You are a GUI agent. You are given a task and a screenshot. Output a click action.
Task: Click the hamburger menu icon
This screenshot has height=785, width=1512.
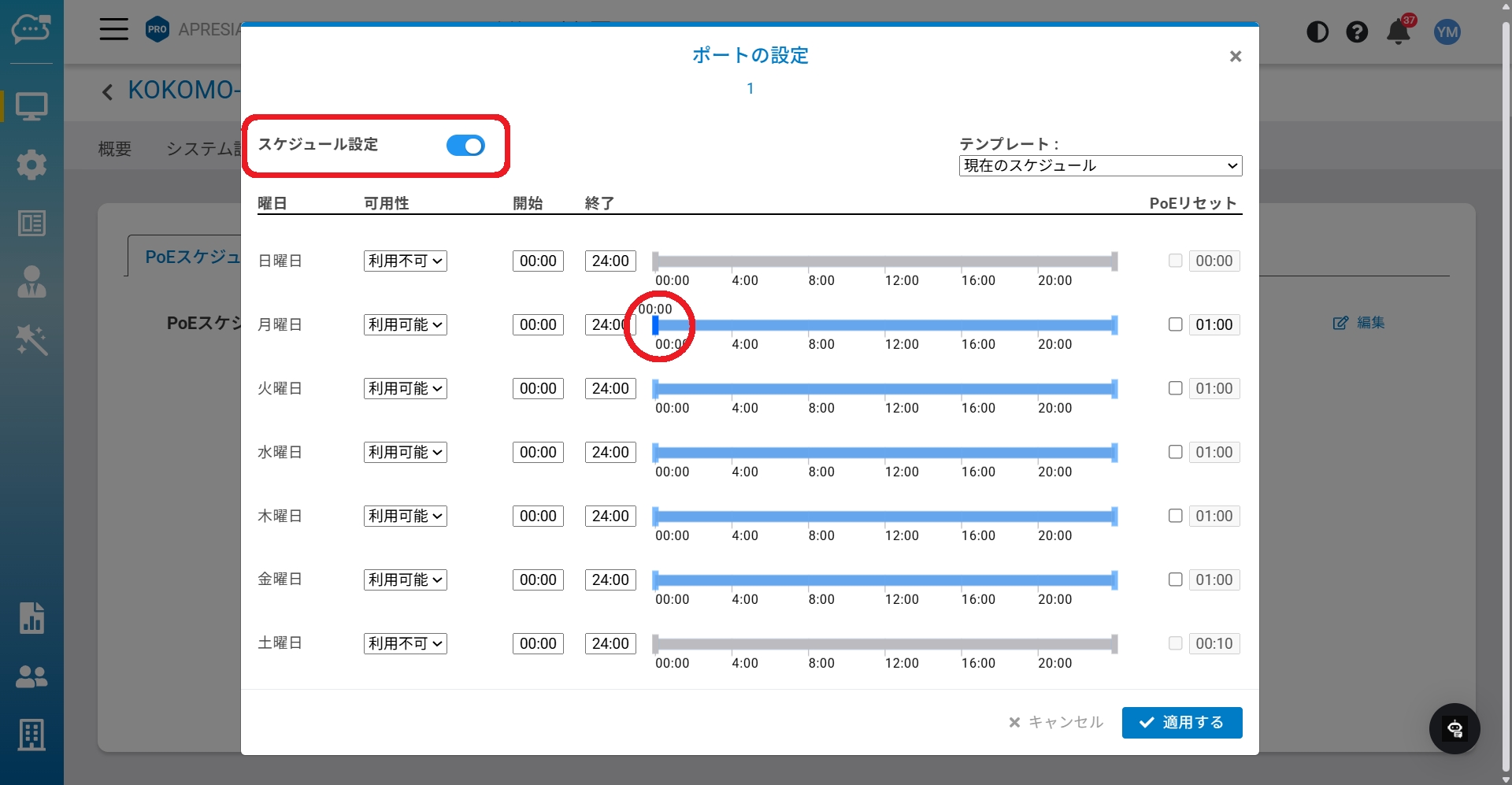(113, 30)
